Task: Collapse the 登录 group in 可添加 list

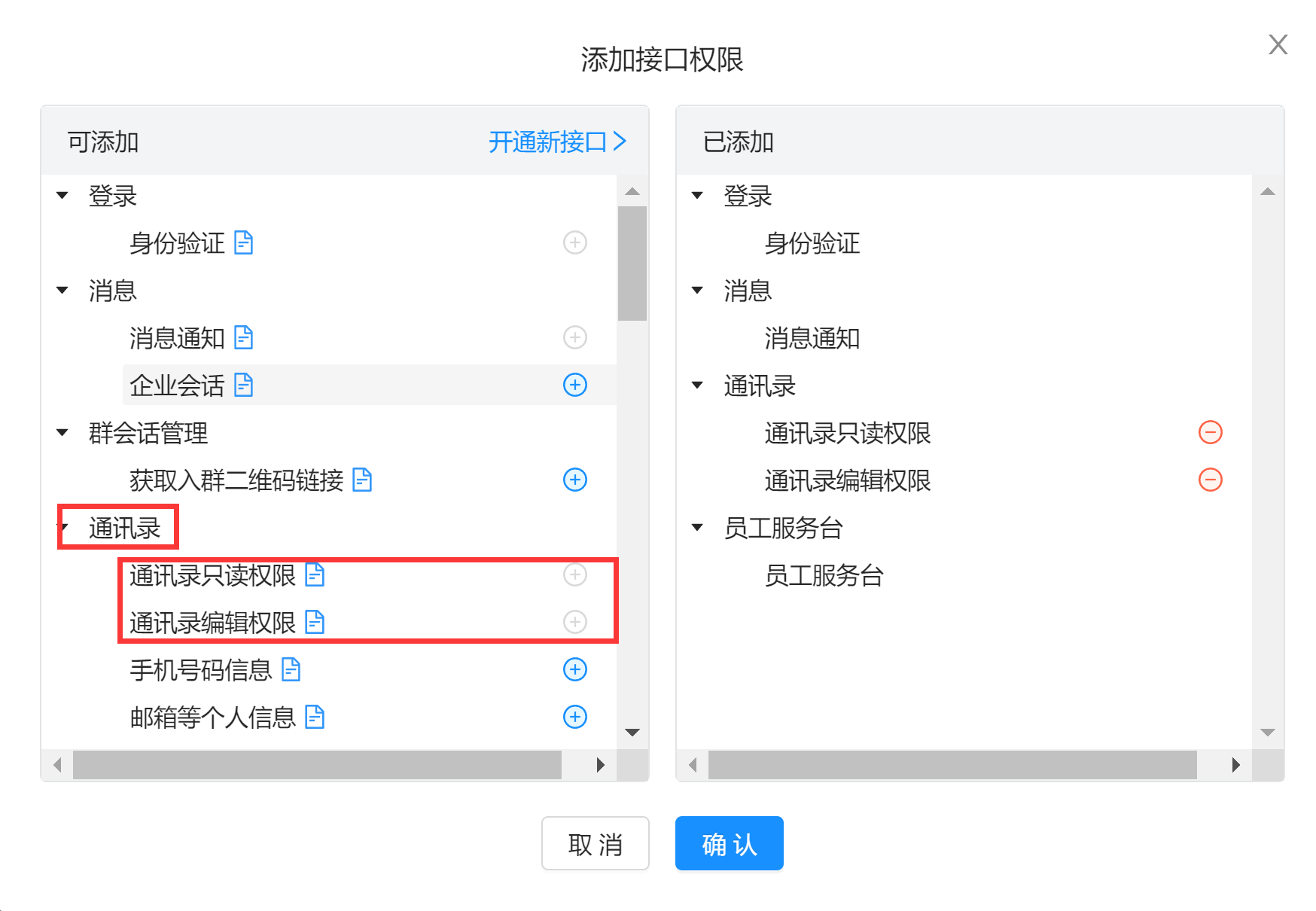Action: [62, 196]
